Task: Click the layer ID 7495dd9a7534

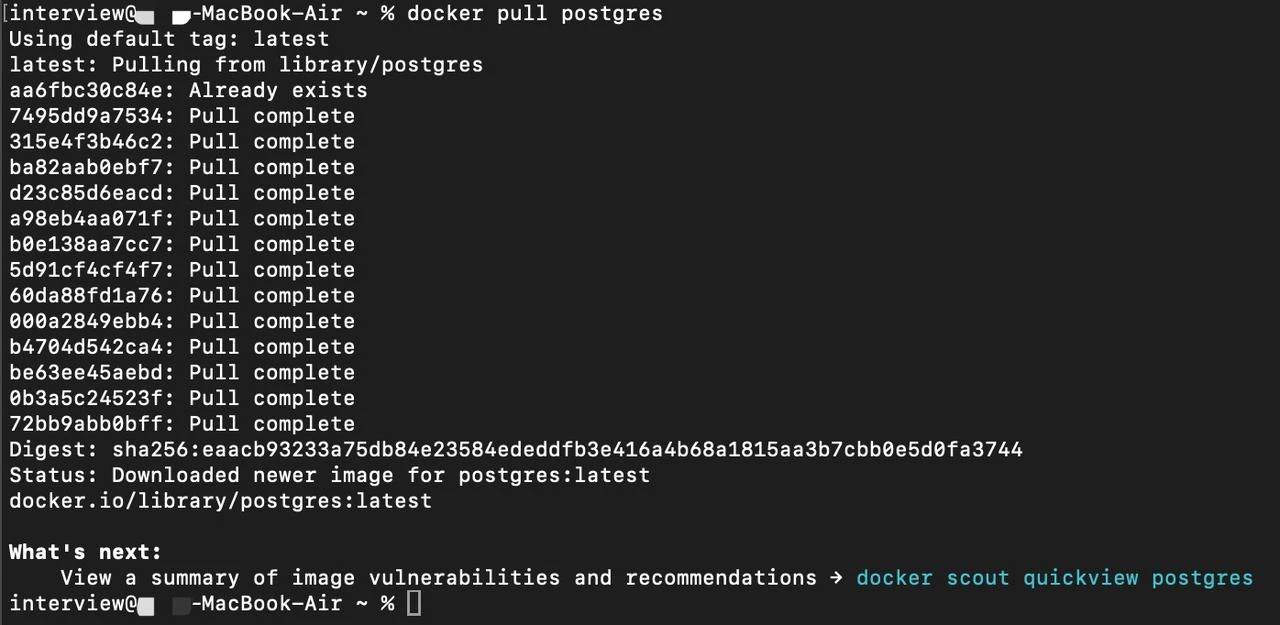Action: [86, 116]
